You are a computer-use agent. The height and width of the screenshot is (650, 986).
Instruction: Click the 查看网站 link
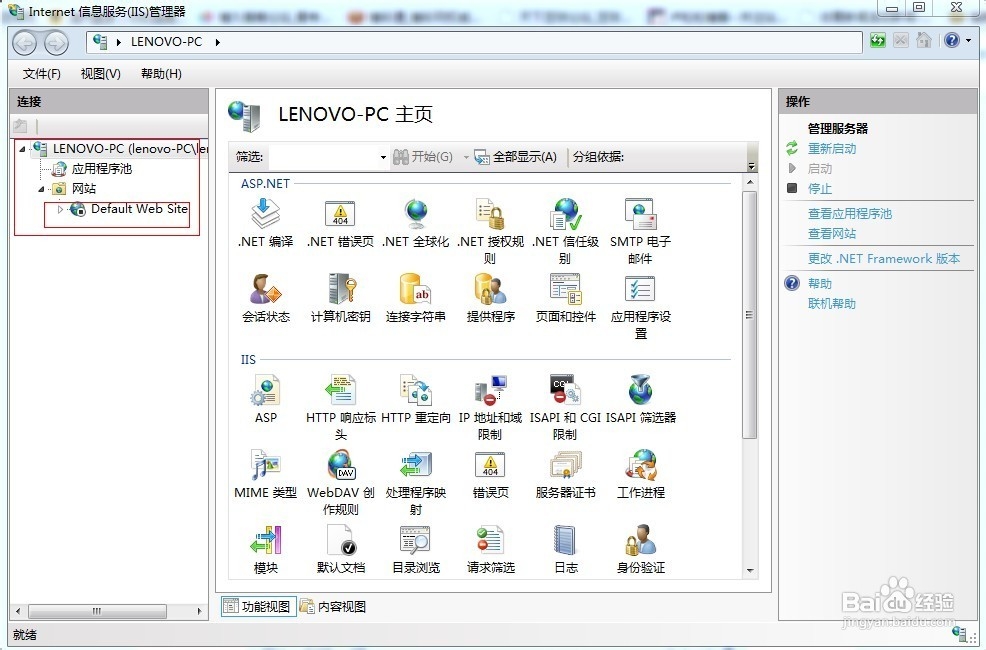point(832,234)
